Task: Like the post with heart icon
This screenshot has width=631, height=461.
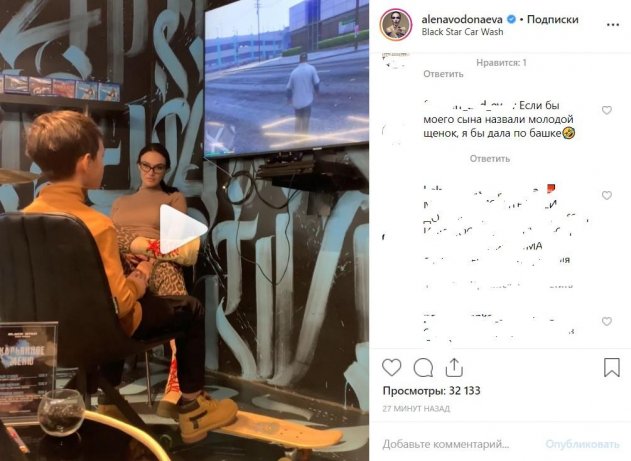Action: 392,367
